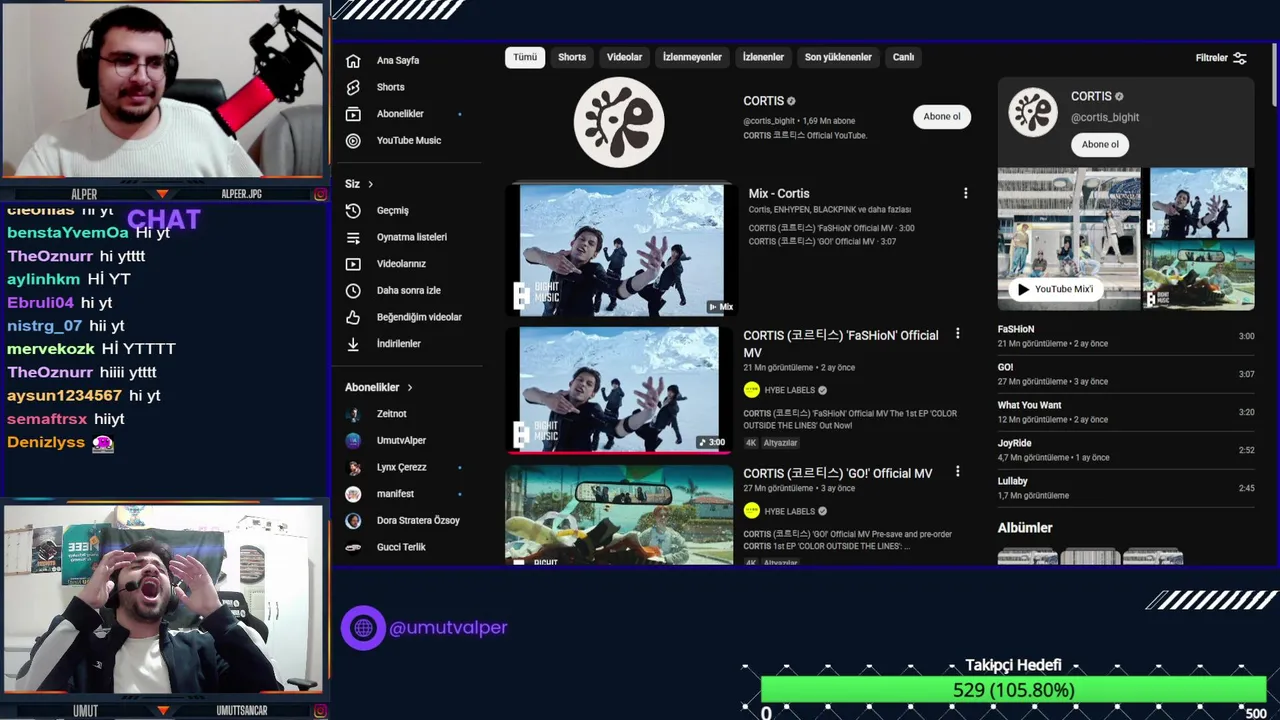Open the Beğendiğim videolar thumbs-up icon
The image size is (1280, 720).
pyautogui.click(x=353, y=317)
